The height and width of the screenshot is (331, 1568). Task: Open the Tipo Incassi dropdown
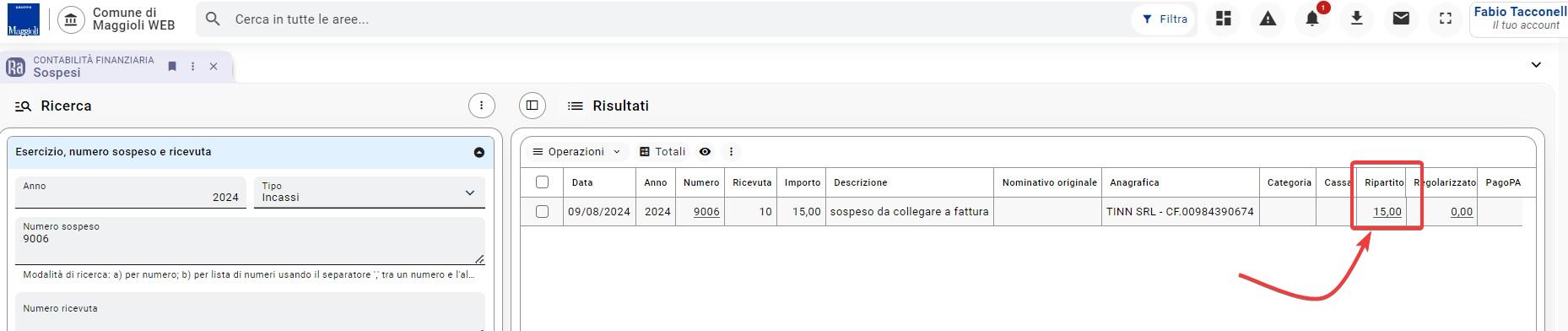pos(370,192)
